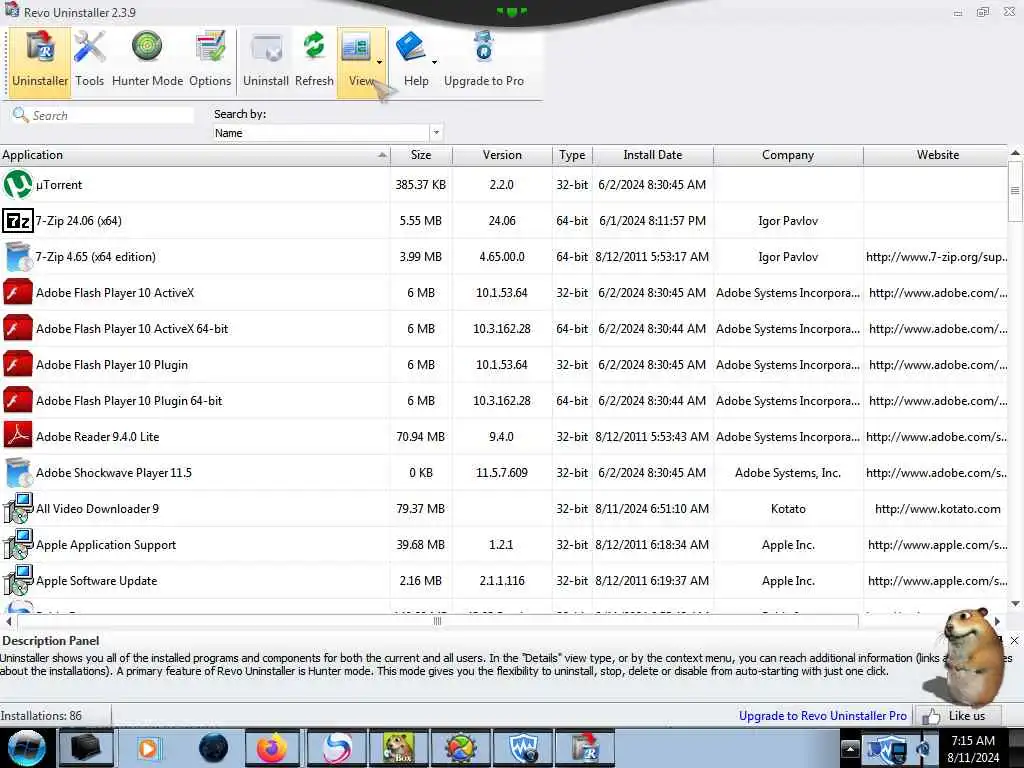Open the Tools section
Image resolution: width=1024 pixels, height=768 pixels.
point(89,61)
